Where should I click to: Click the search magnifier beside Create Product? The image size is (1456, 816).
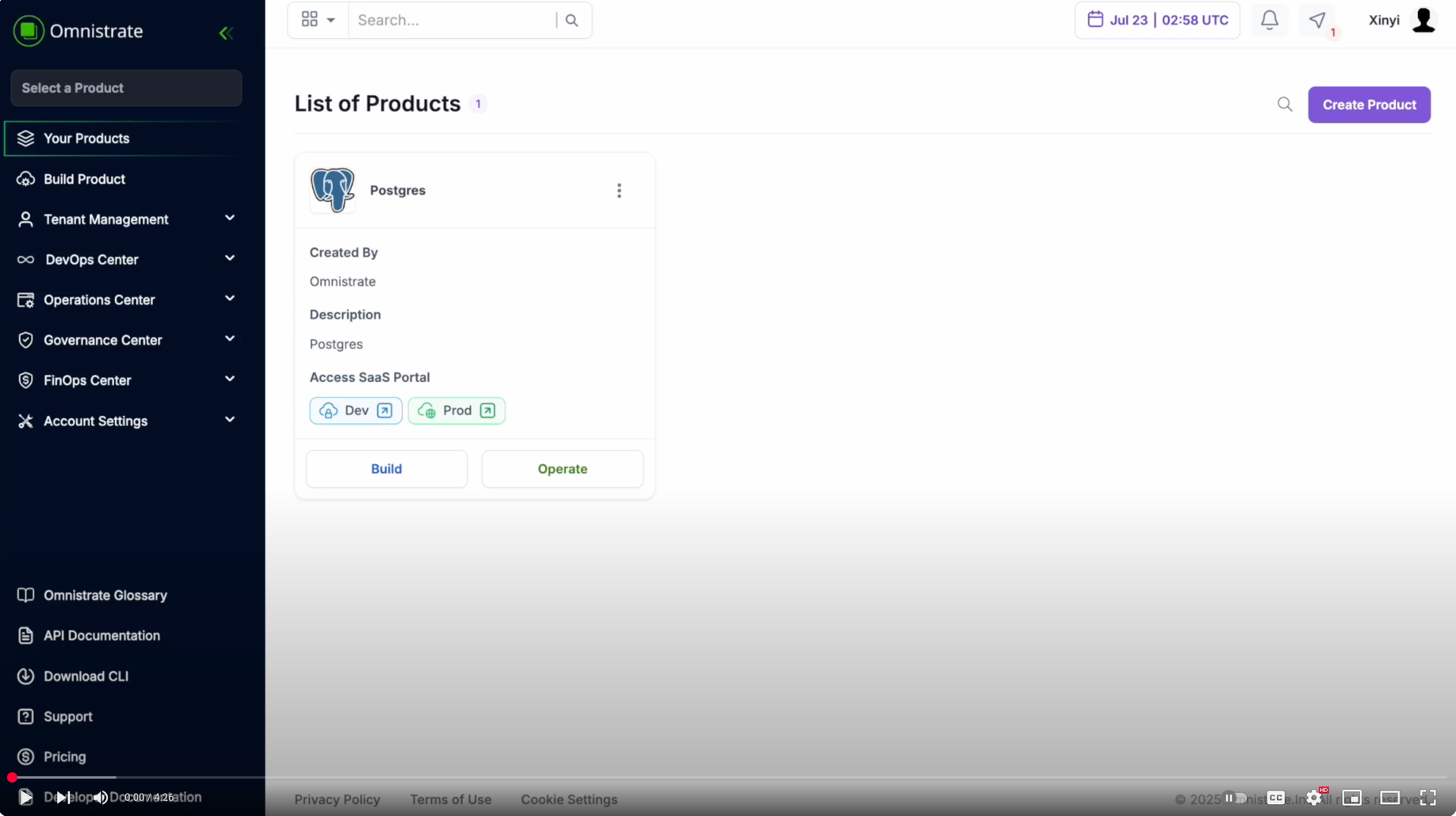point(1285,105)
